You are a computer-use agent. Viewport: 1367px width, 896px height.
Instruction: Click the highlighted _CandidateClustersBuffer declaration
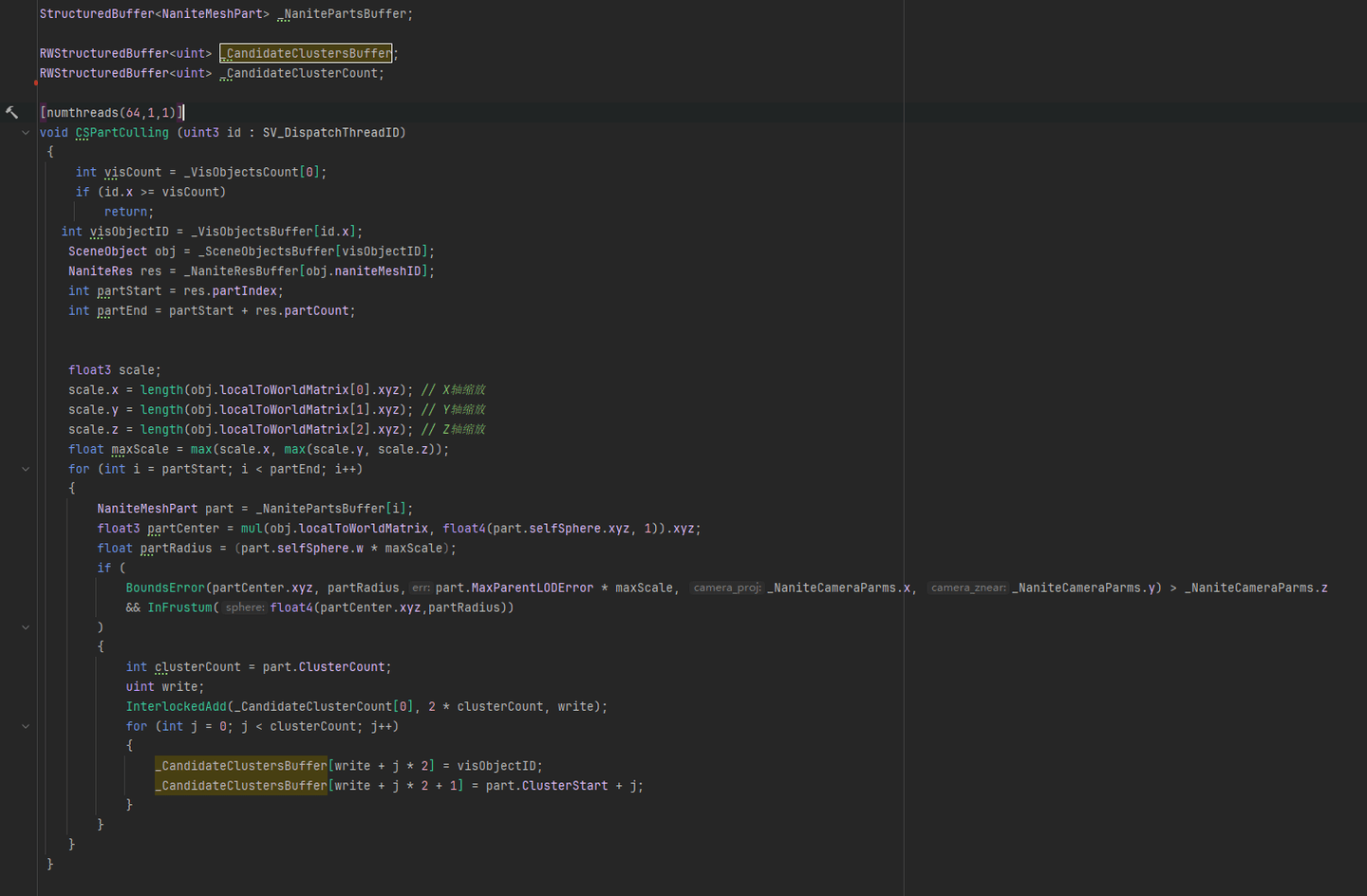pos(306,54)
